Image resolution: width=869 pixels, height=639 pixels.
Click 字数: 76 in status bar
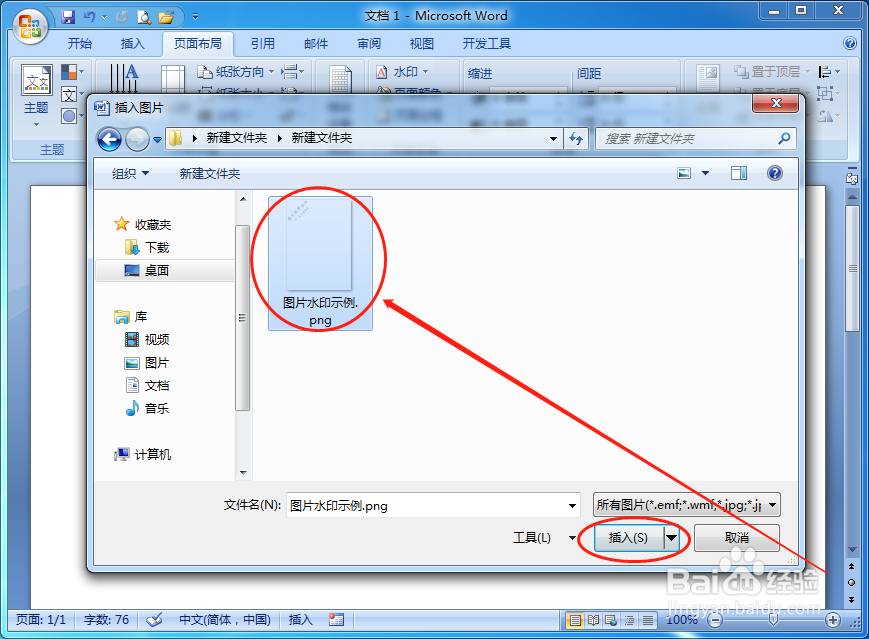(106, 620)
